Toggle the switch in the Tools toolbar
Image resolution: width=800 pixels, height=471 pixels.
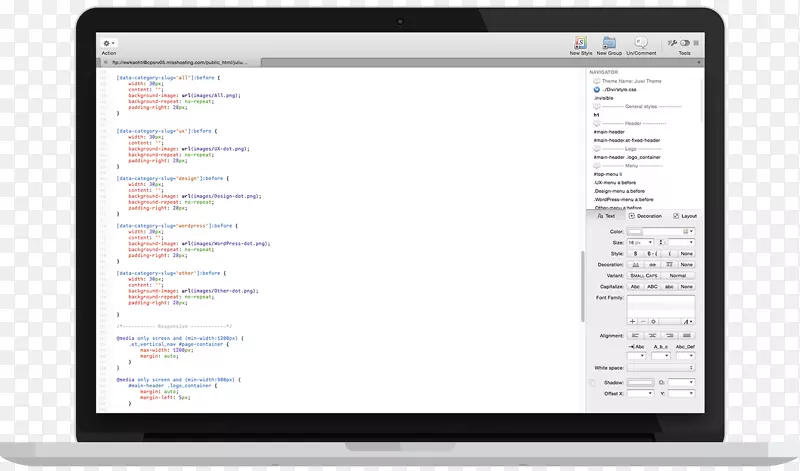[685, 43]
